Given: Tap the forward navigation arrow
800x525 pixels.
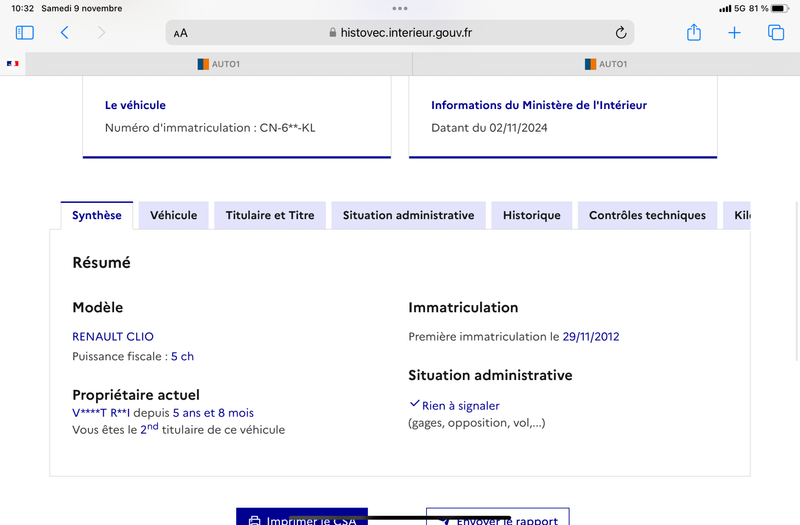Looking at the screenshot, I should 102,33.
